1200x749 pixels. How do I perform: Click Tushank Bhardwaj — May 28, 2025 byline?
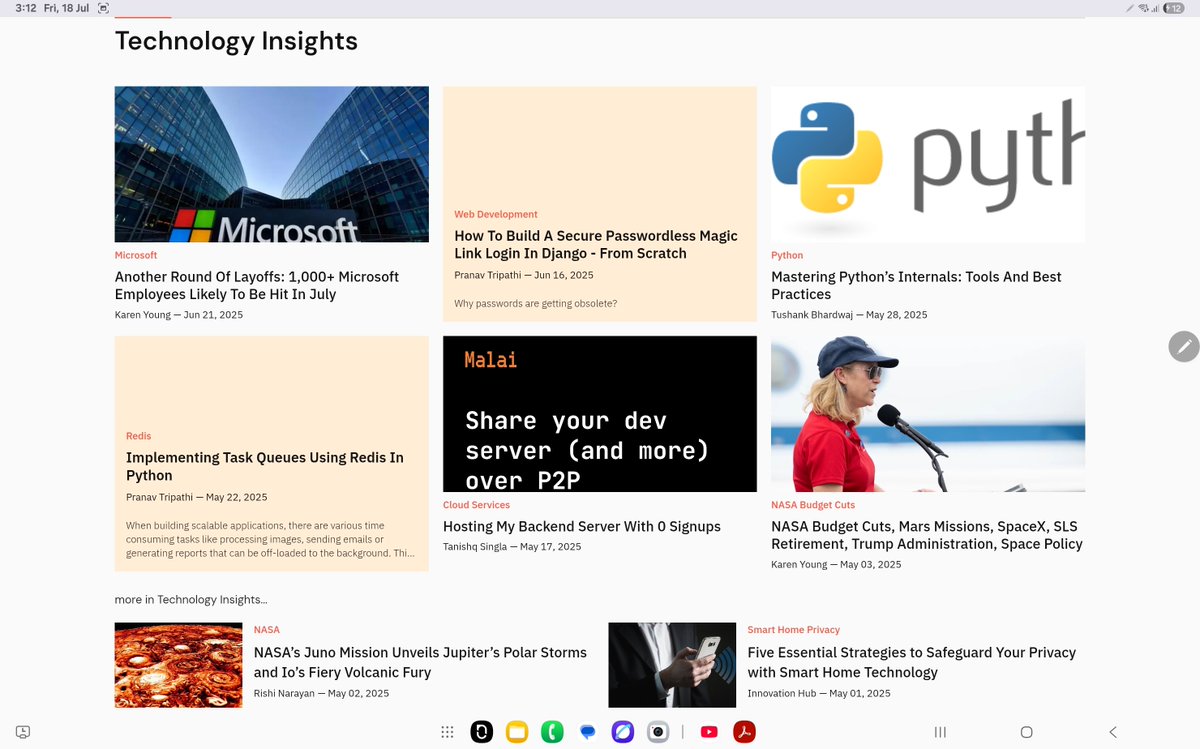[849, 315]
